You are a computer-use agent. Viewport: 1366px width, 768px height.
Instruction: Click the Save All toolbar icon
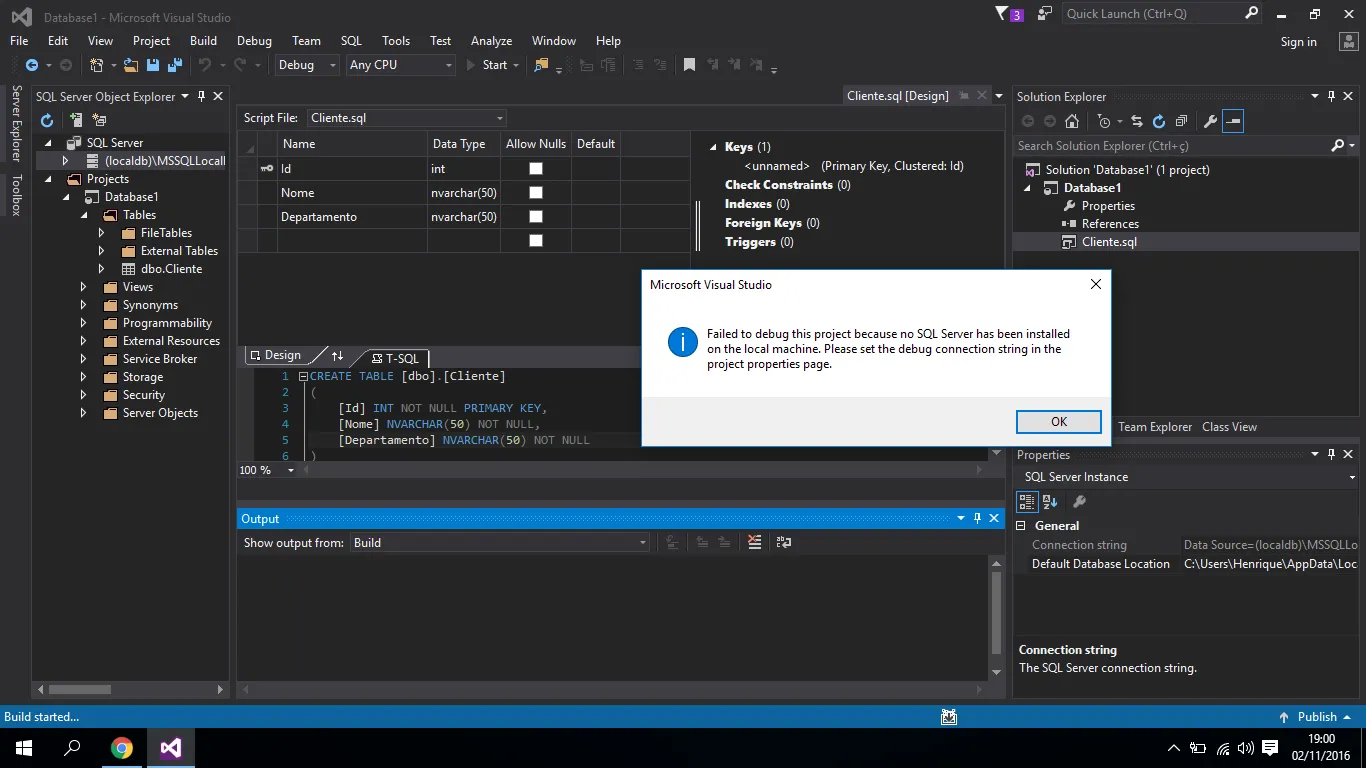click(x=175, y=65)
